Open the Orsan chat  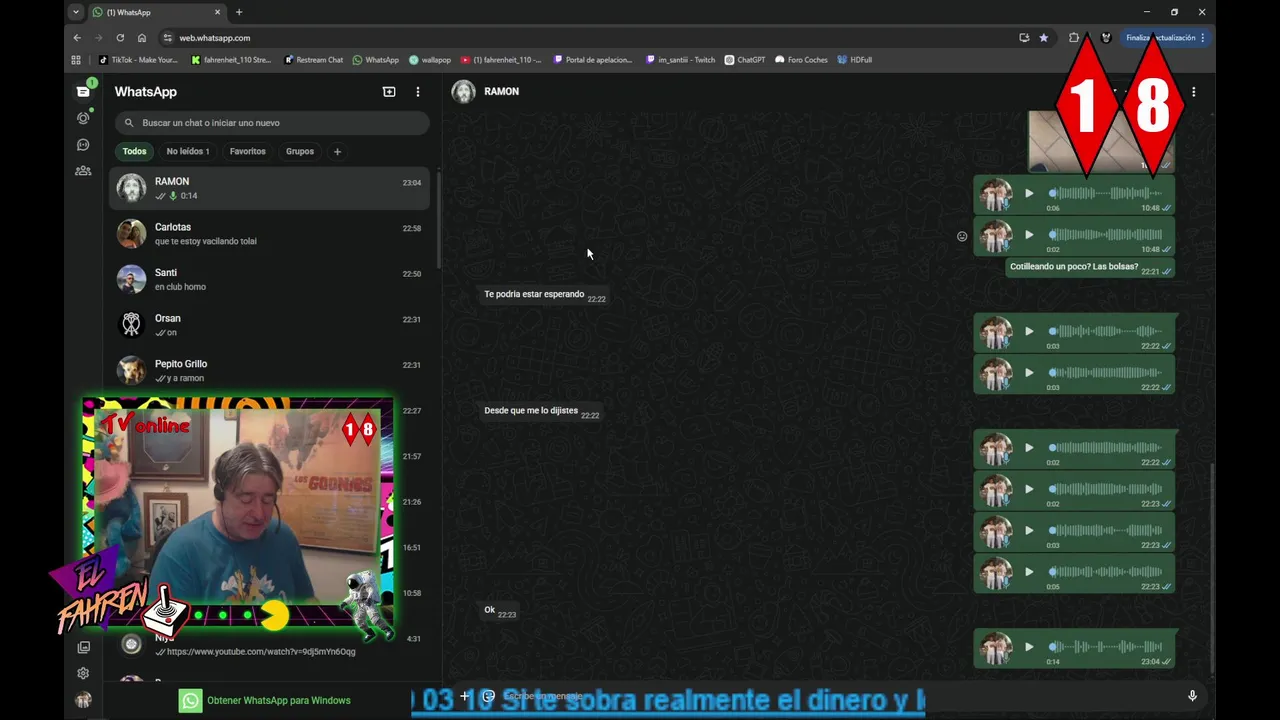point(270,325)
